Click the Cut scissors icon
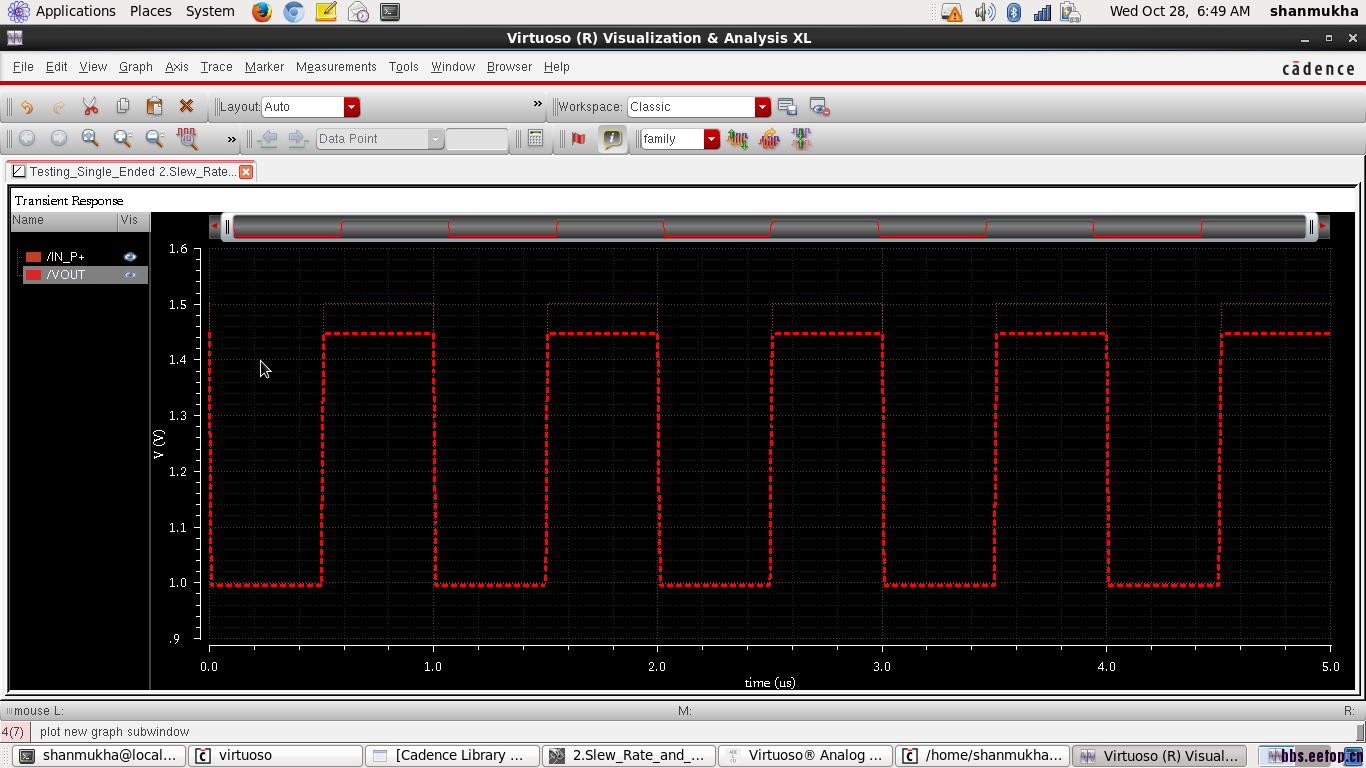 [x=90, y=107]
